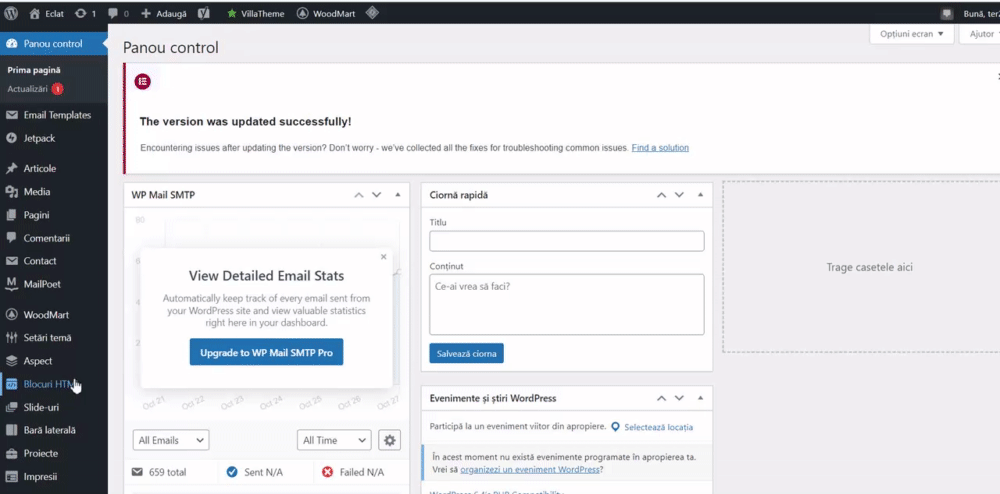Open the All Time dropdown

[334, 440]
